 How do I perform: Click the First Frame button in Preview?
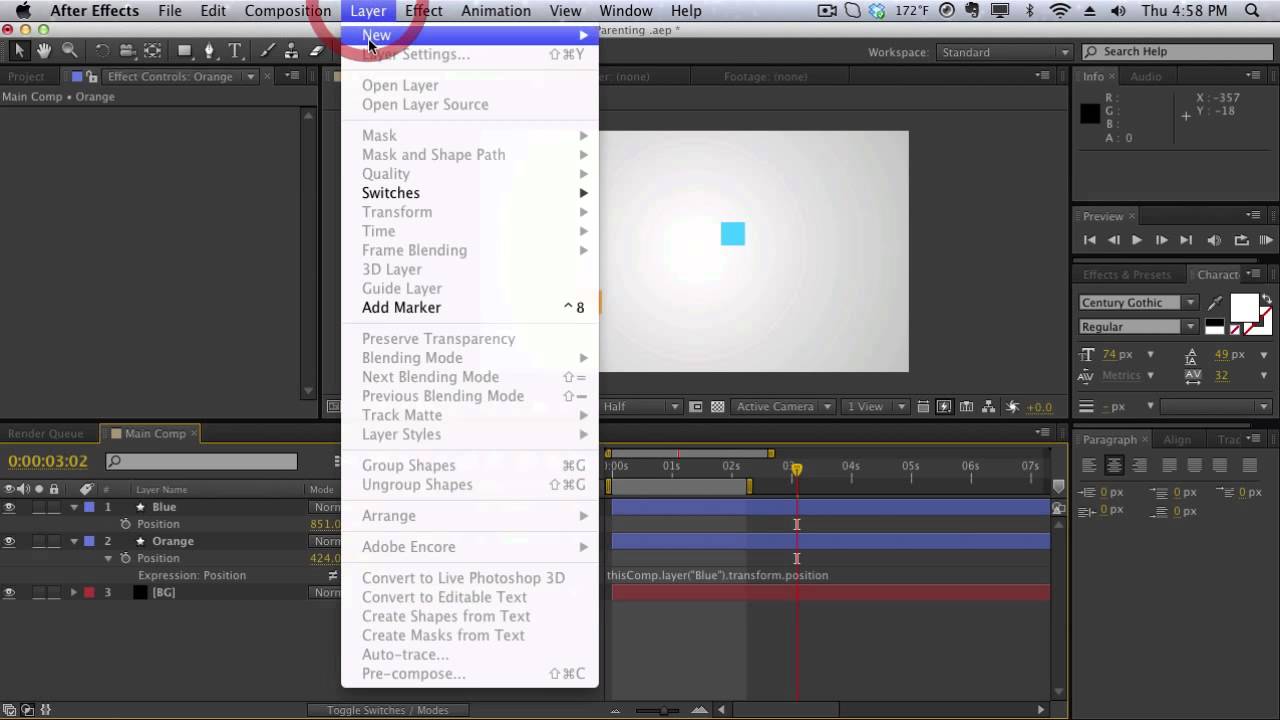coord(1090,240)
